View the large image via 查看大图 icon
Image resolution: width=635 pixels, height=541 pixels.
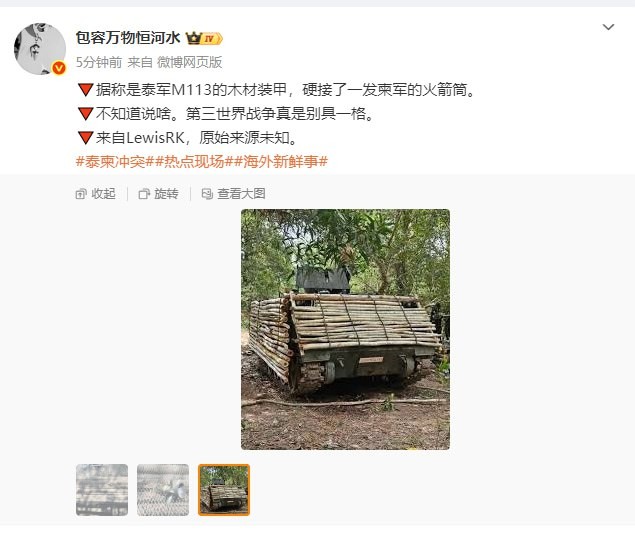click(207, 194)
